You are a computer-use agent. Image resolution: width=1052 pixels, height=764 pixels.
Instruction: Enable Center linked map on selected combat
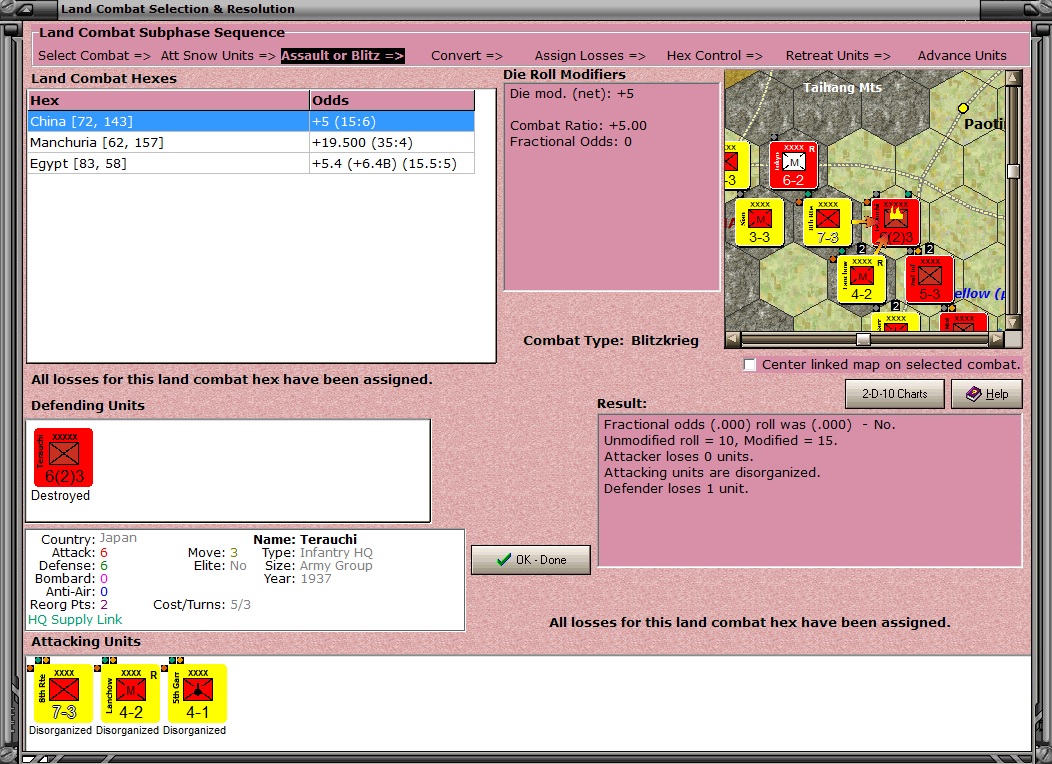pyautogui.click(x=750, y=364)
